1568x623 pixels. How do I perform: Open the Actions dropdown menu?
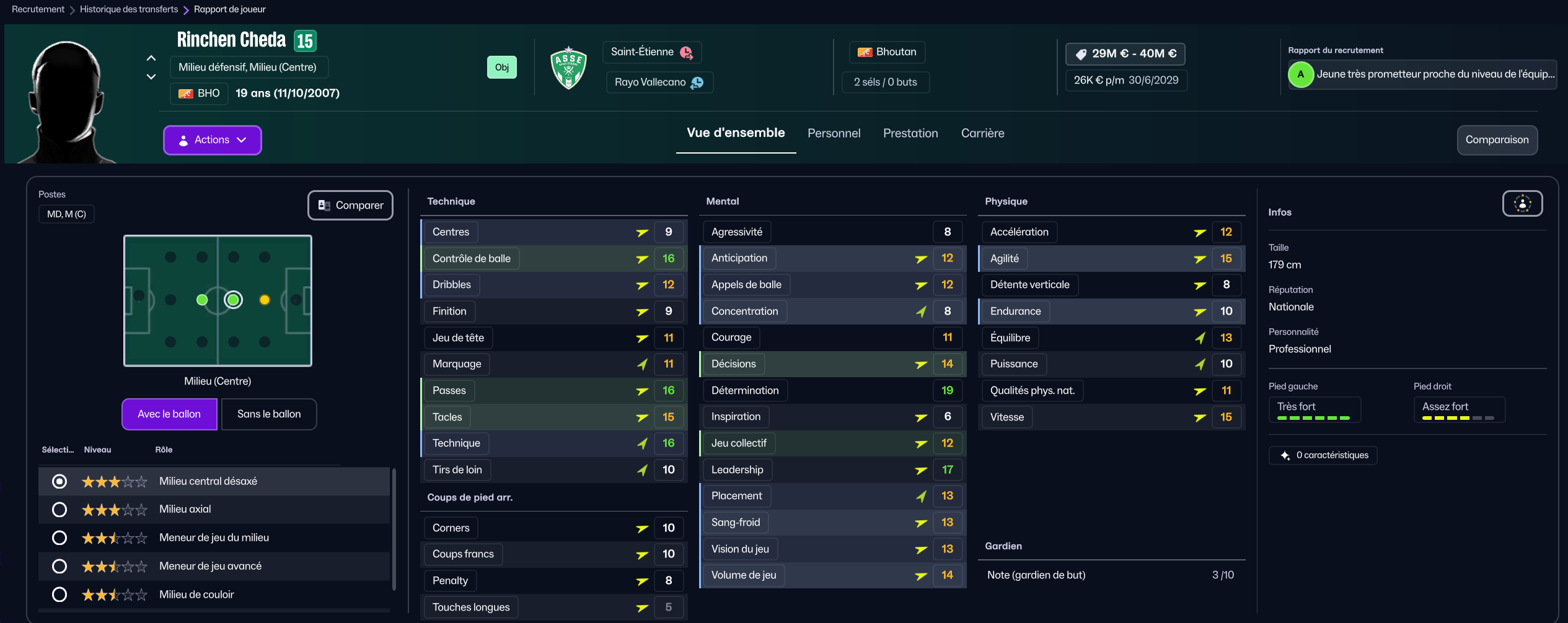(x=212, y=140)
